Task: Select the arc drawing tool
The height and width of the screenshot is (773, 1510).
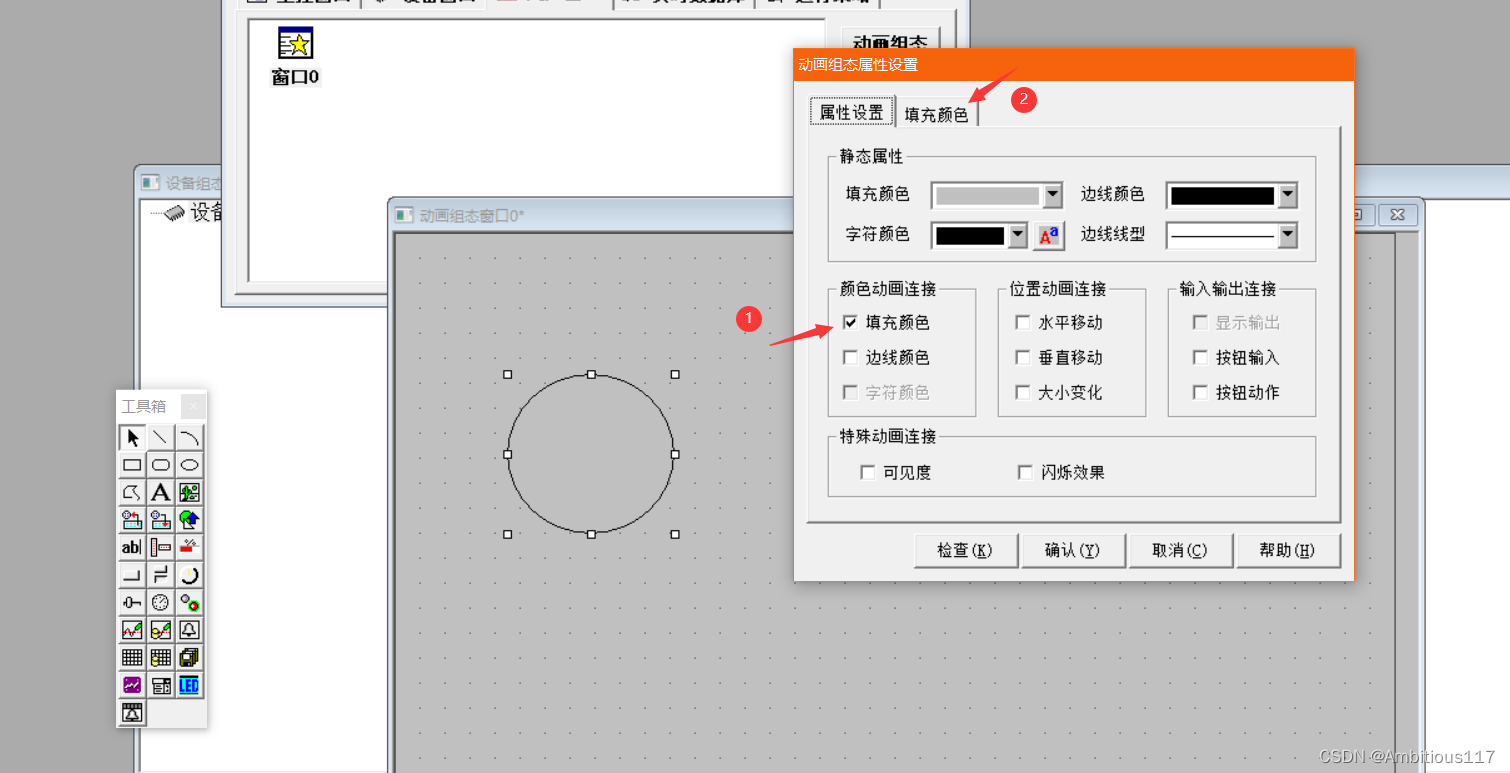Action: [190, 438]
